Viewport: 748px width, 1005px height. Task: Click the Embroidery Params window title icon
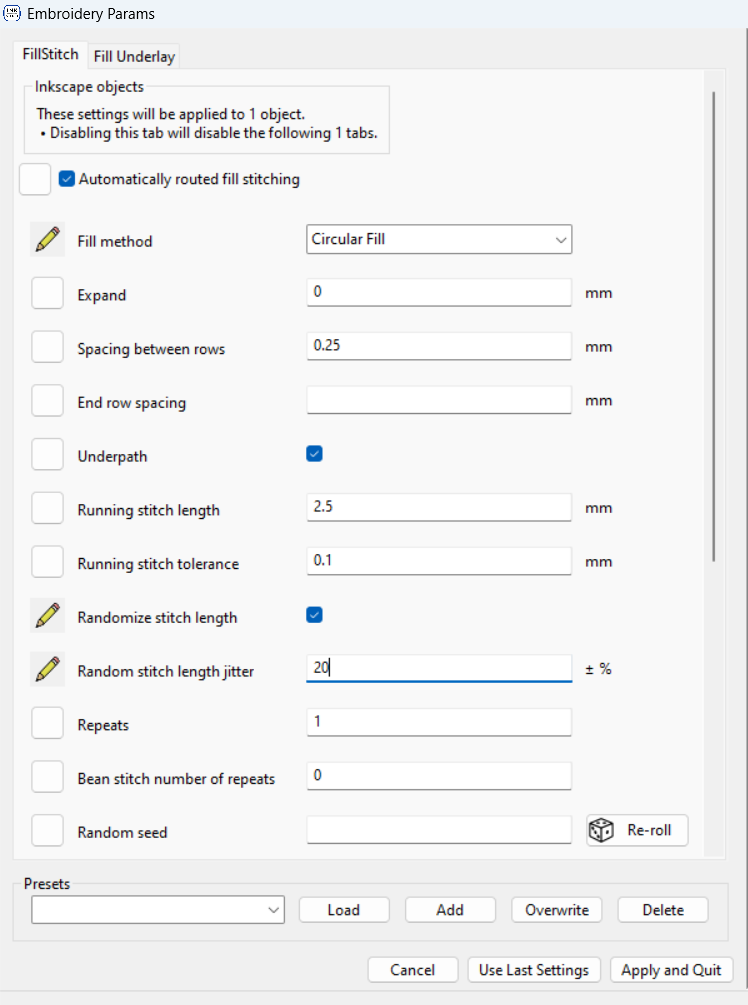[12, 13]
